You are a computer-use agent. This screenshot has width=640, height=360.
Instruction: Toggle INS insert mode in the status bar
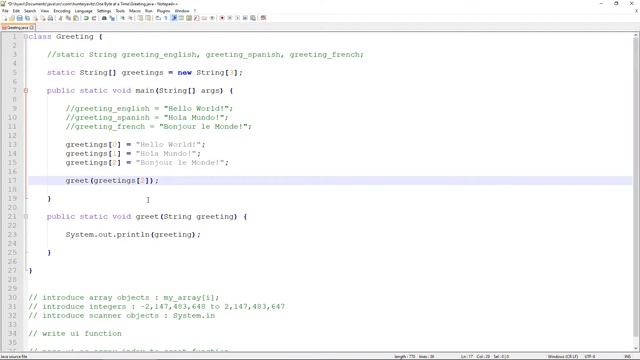point(628,357)
